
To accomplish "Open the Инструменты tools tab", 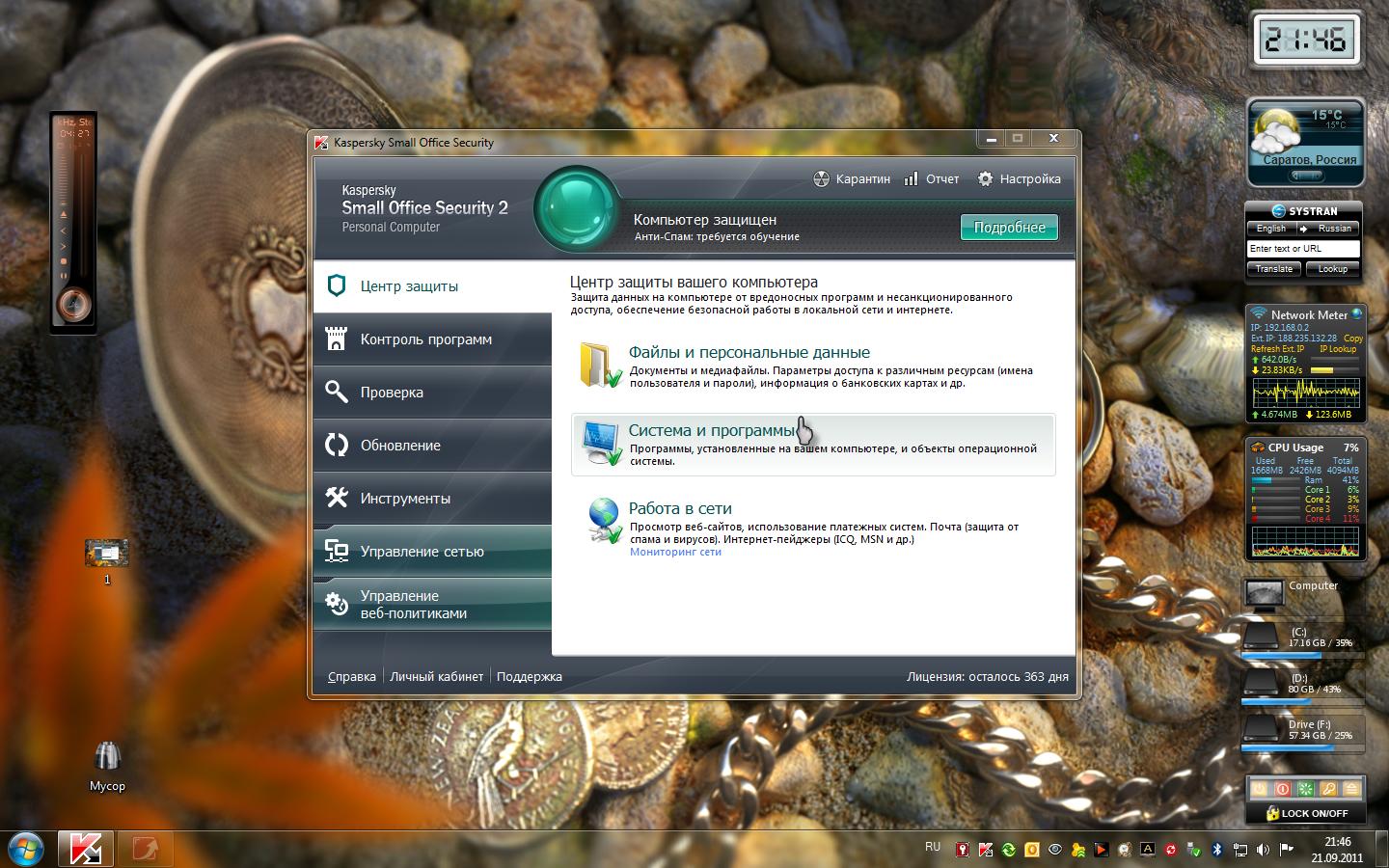I will tap(432, 499).
